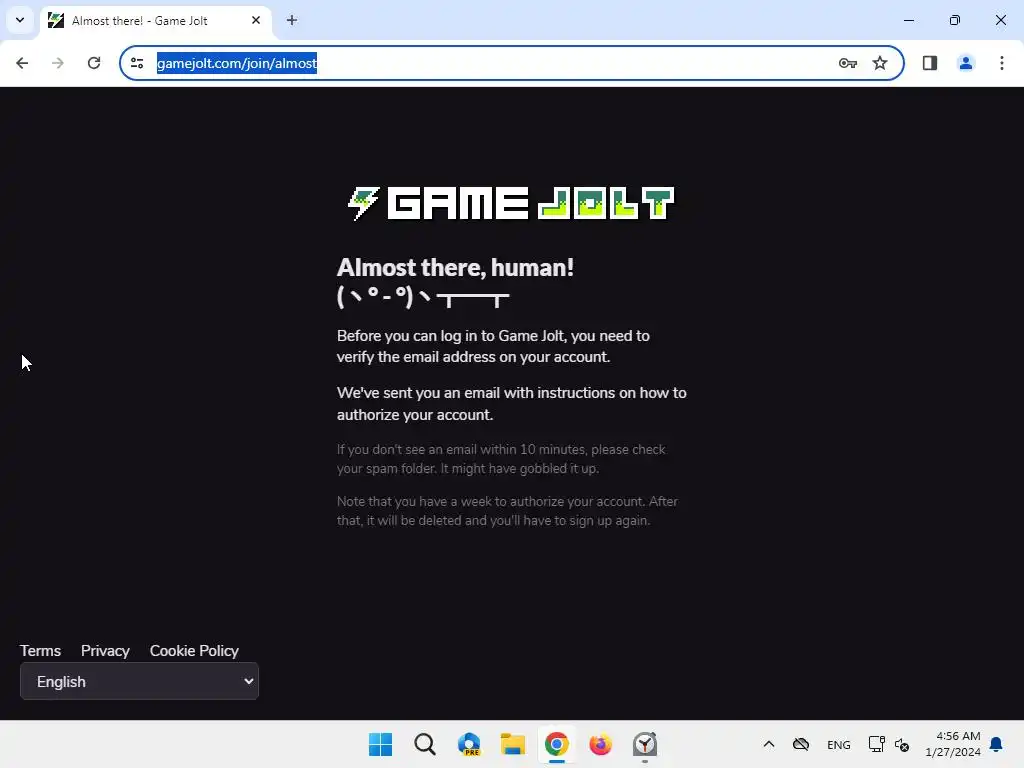The image size is (1024, 768).
Task: View site information icon in address bar
Action: 137,63
